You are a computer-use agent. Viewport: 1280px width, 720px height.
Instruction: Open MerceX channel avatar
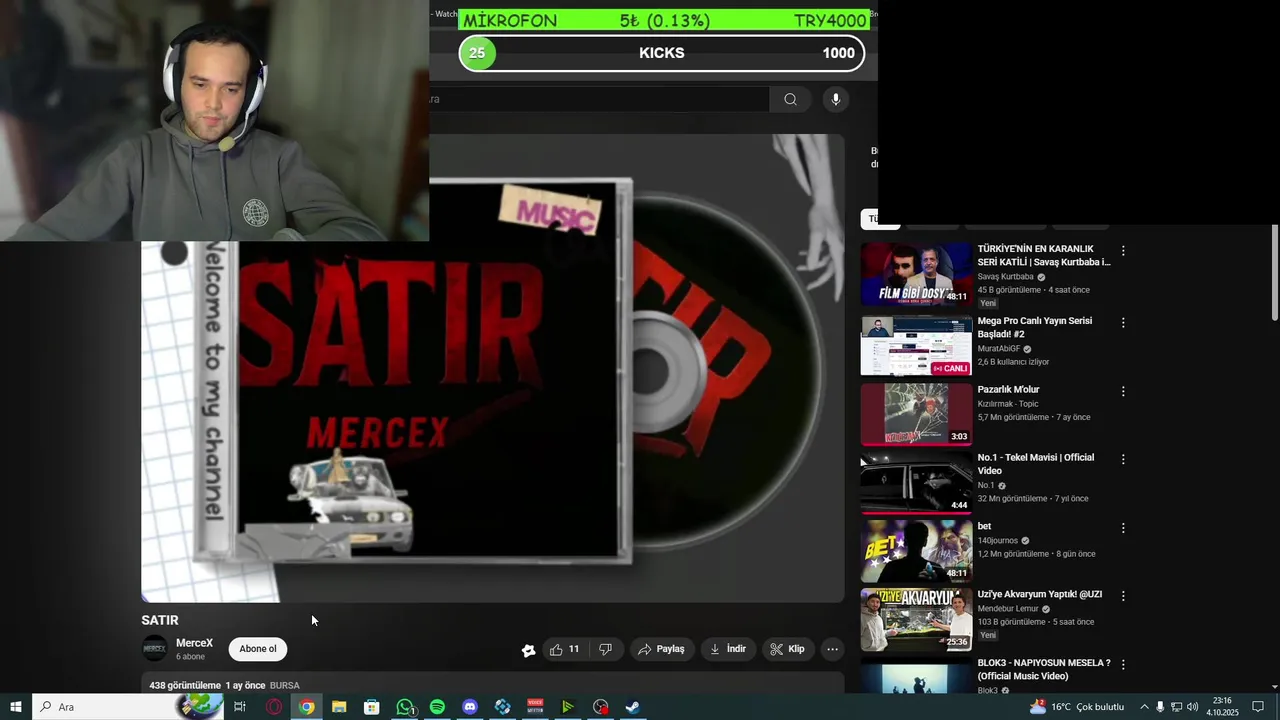click(x=155, y=649)
